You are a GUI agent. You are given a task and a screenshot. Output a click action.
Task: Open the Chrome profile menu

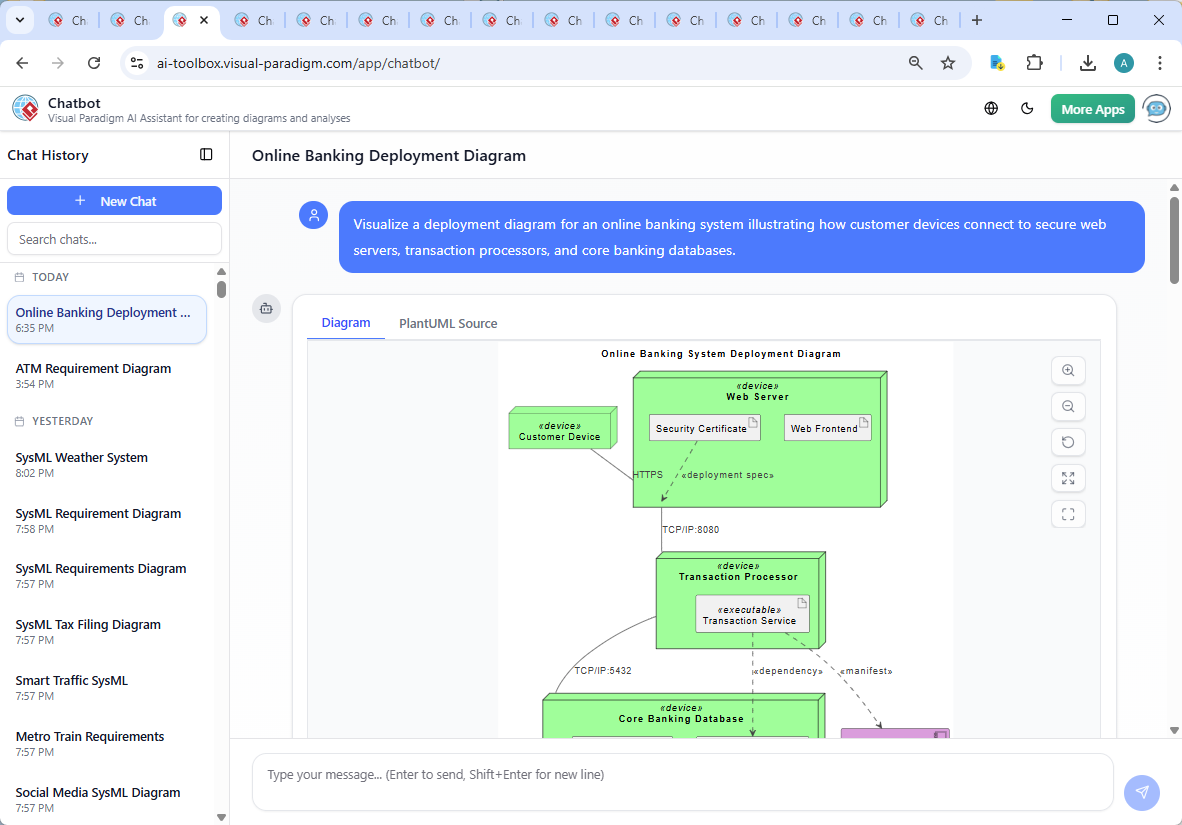coord(1124,62)
